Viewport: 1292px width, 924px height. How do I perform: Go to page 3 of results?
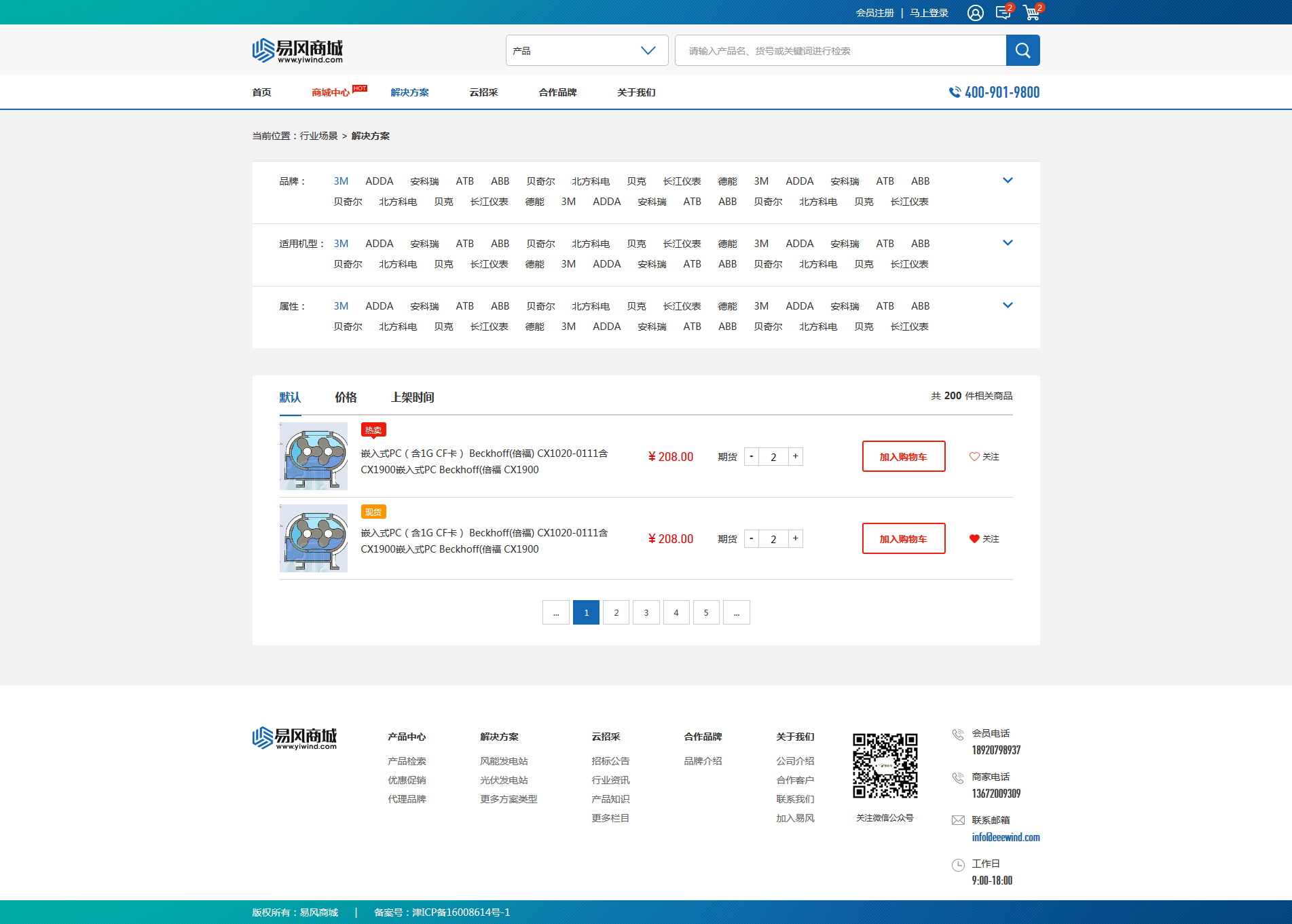click(646, 612)
